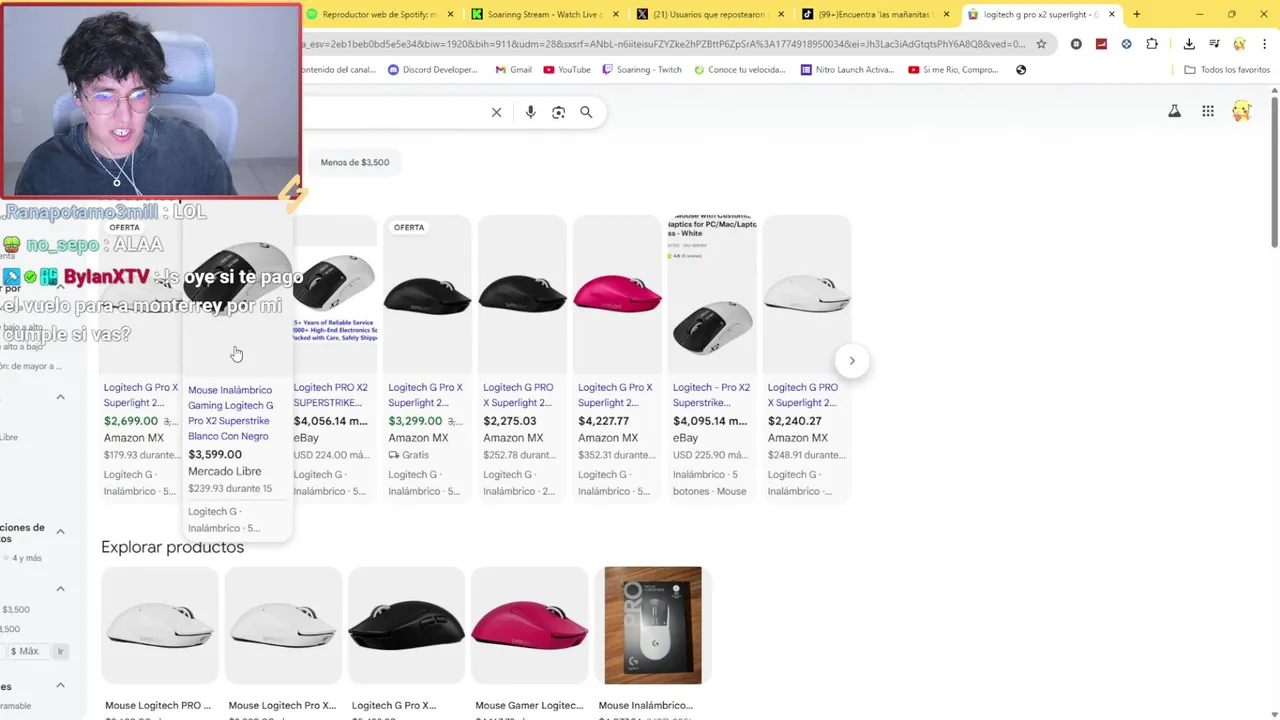Click the blue circular extension icon
The width and height of the screenshot is (1280, 720).
(x=1127, y=44)
